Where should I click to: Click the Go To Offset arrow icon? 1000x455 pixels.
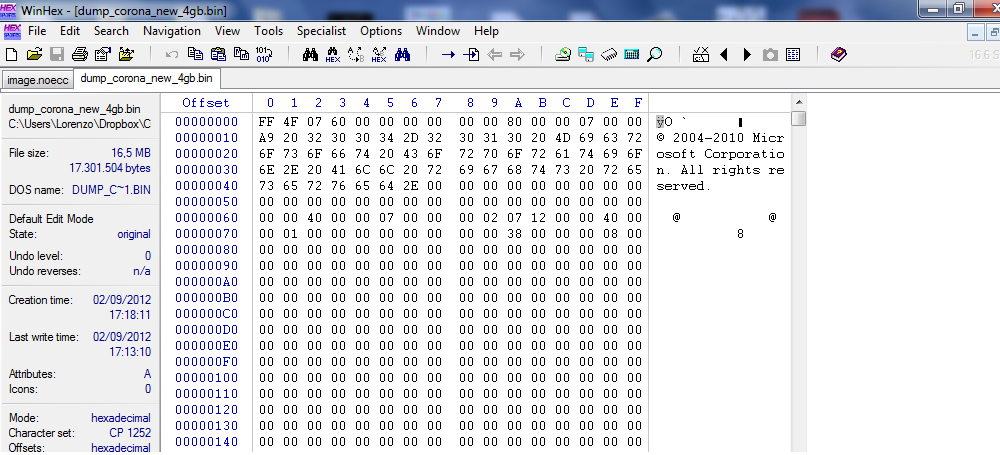pos(449,54)
